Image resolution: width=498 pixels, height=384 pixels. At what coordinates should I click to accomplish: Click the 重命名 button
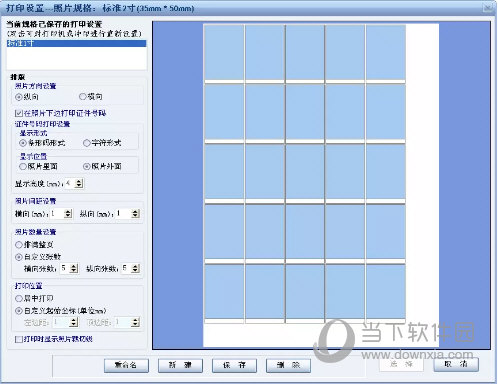[x=126, y=365]
